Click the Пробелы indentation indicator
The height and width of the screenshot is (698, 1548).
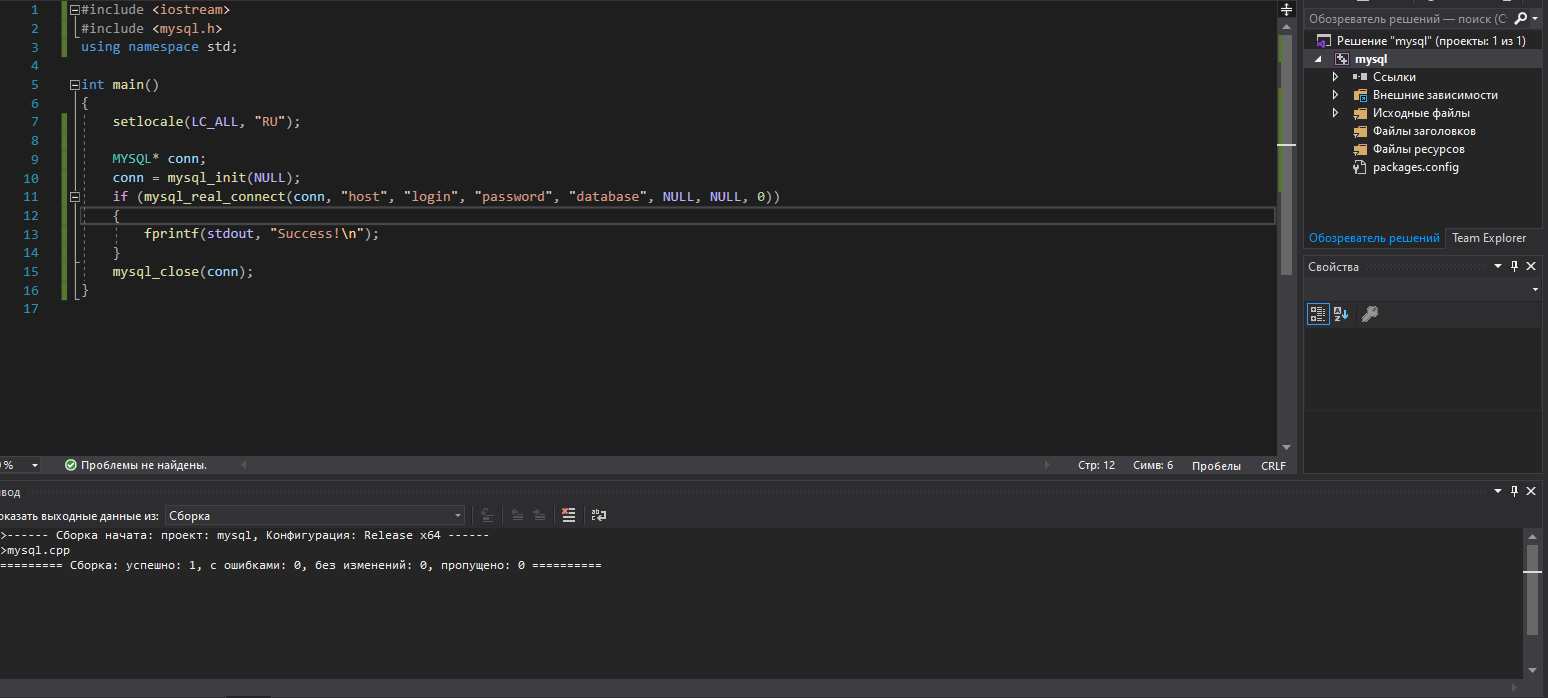tap(1216, 466)
